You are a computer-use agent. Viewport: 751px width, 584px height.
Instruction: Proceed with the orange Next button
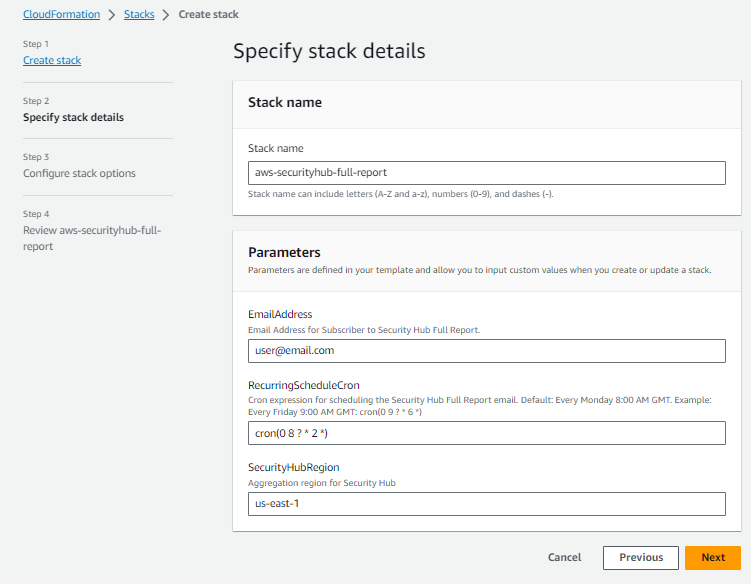point(712,558)
